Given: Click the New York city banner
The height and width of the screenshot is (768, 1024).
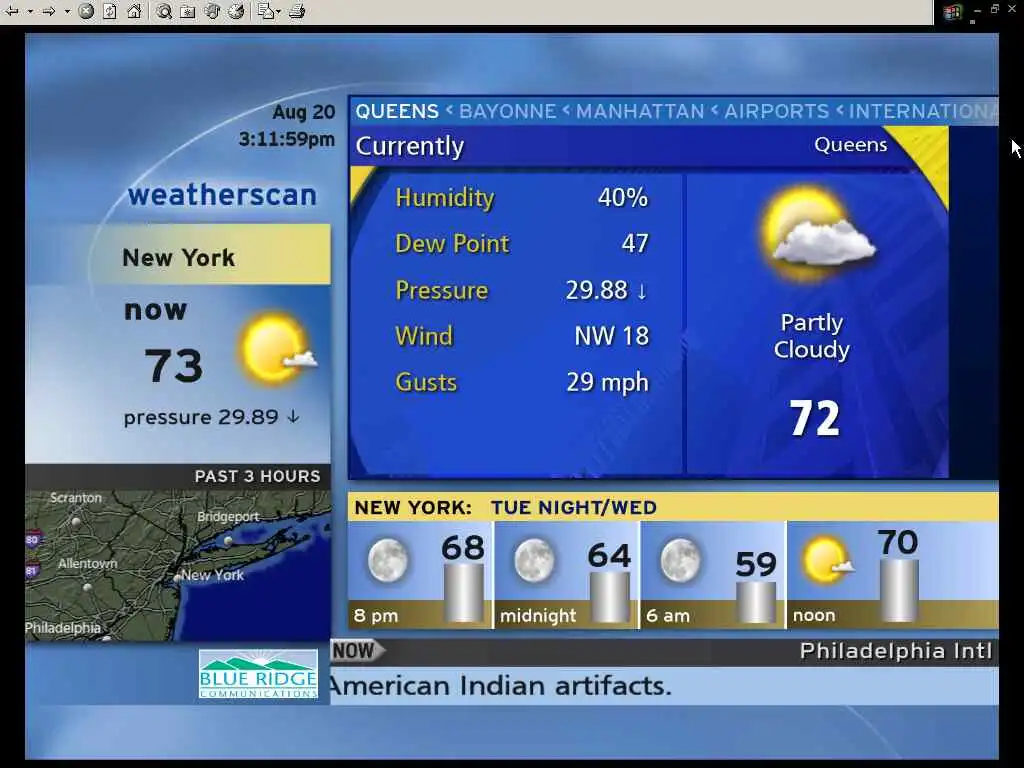Looking at the screenshot, I should tap(210, 255).
